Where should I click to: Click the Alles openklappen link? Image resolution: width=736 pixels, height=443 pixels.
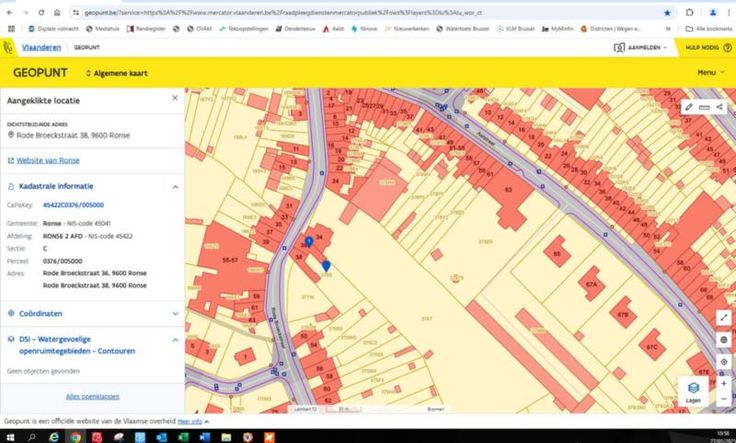point(92,396)
